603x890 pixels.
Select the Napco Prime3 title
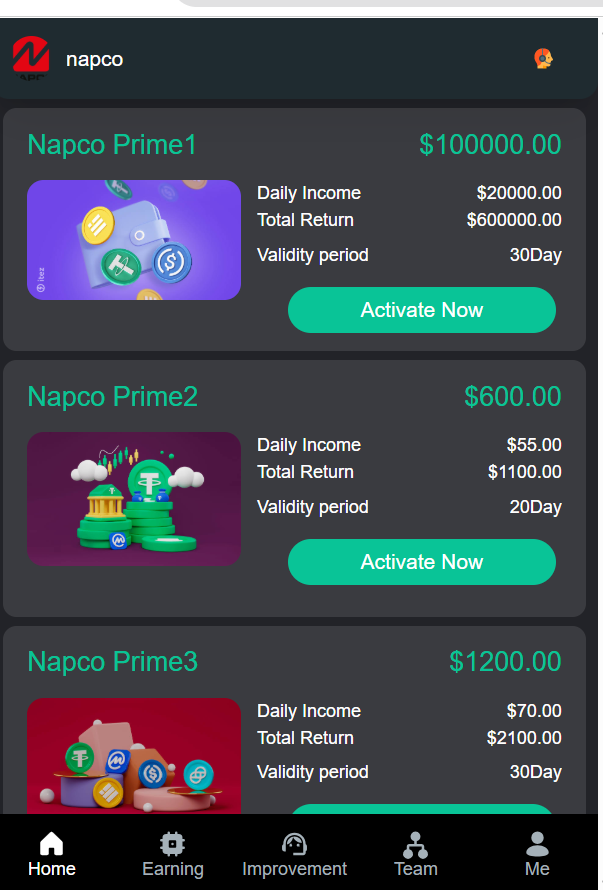[112, 662]
